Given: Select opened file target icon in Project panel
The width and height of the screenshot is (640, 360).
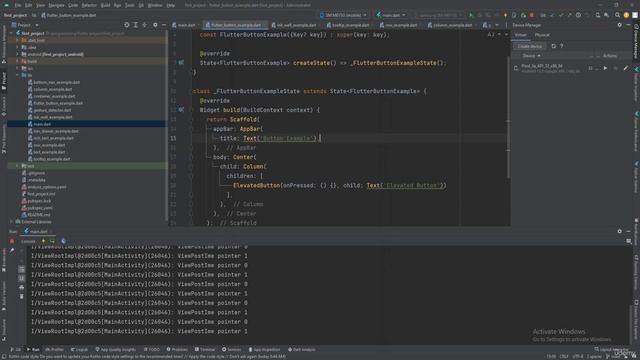Looking at the screenshot, I should (127, 25).
